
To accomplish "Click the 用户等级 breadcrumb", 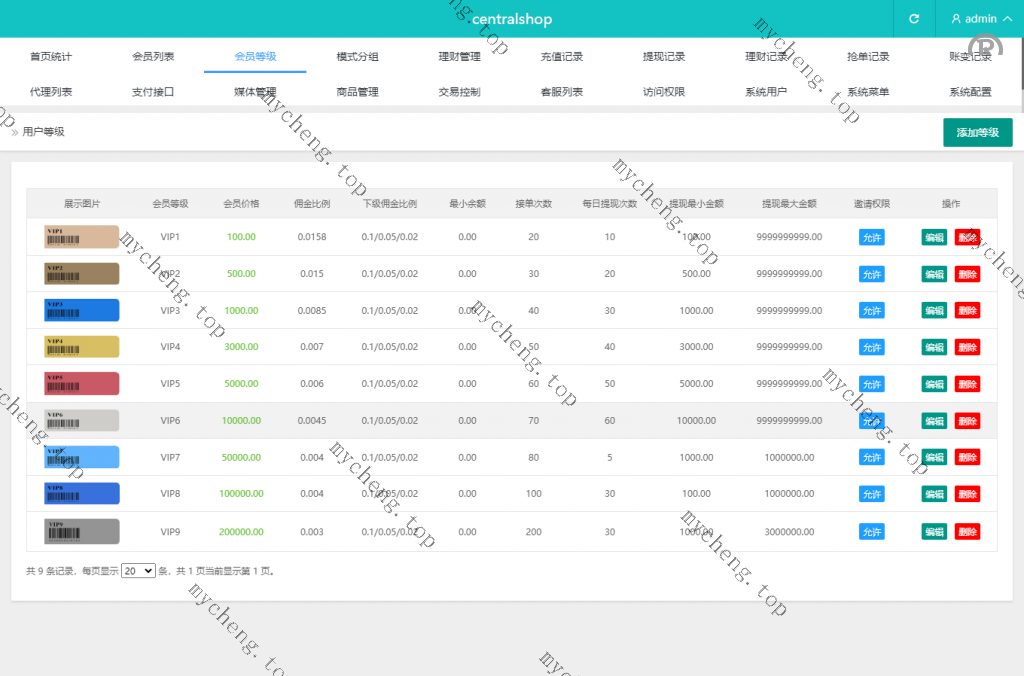I will tap(43, 132).
